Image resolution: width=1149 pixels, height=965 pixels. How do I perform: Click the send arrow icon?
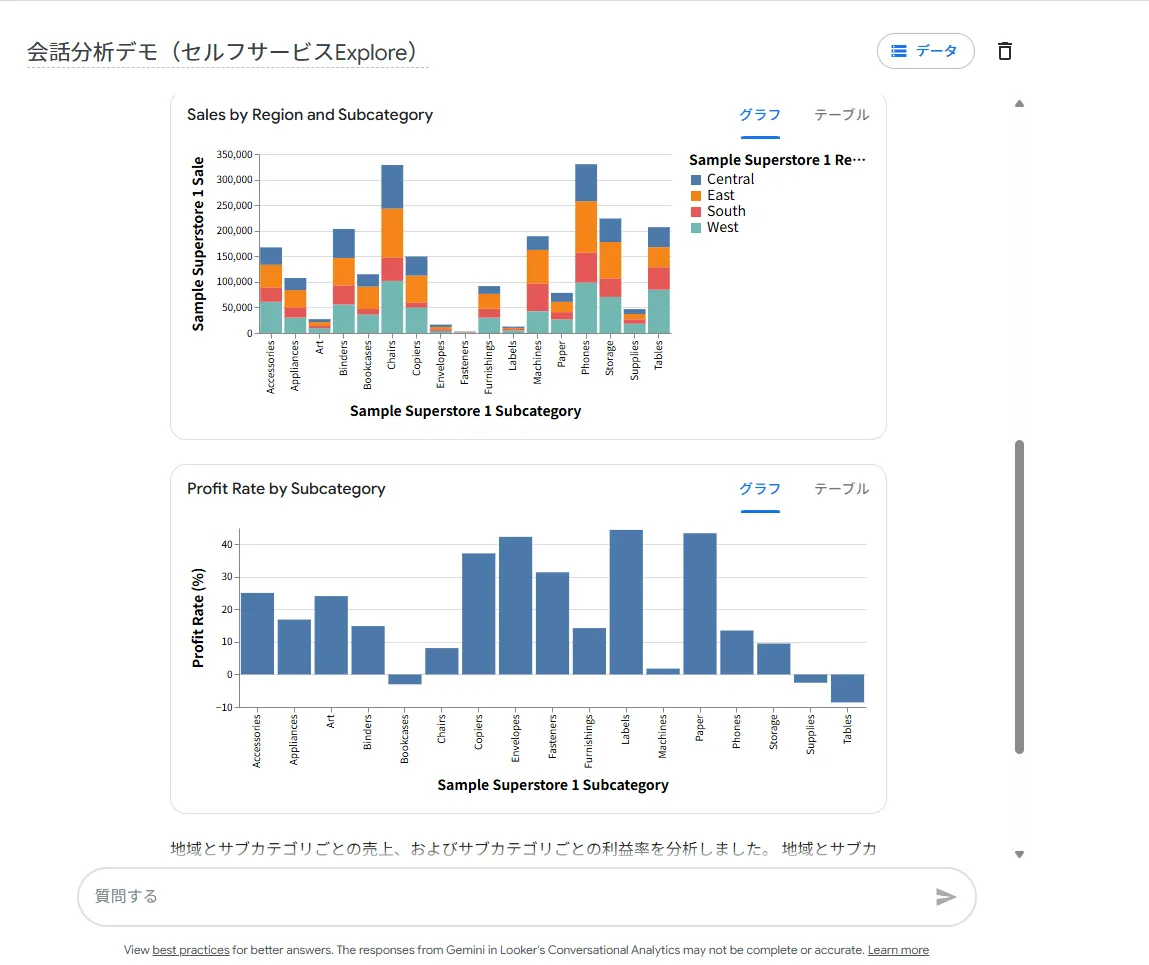[945, 897]
